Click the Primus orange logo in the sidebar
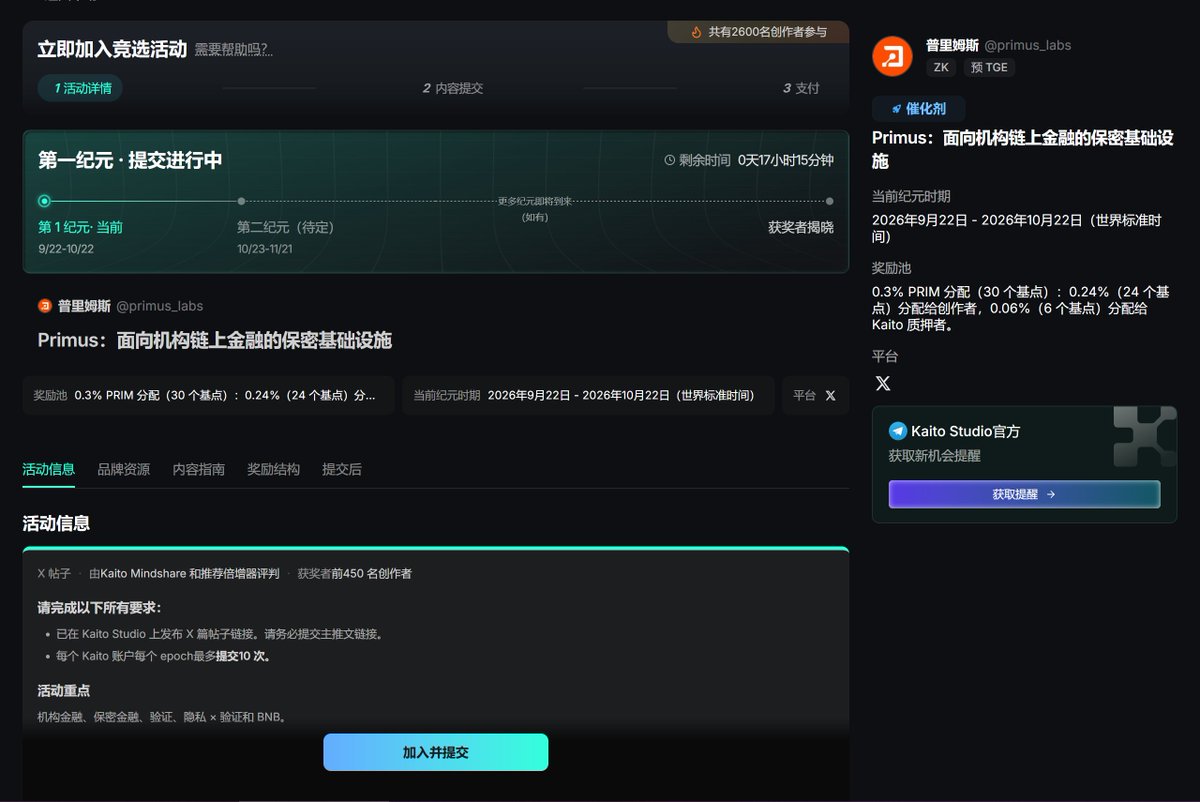The width and height of the screenshot is (1200, 802). click(x=892, y=56)
